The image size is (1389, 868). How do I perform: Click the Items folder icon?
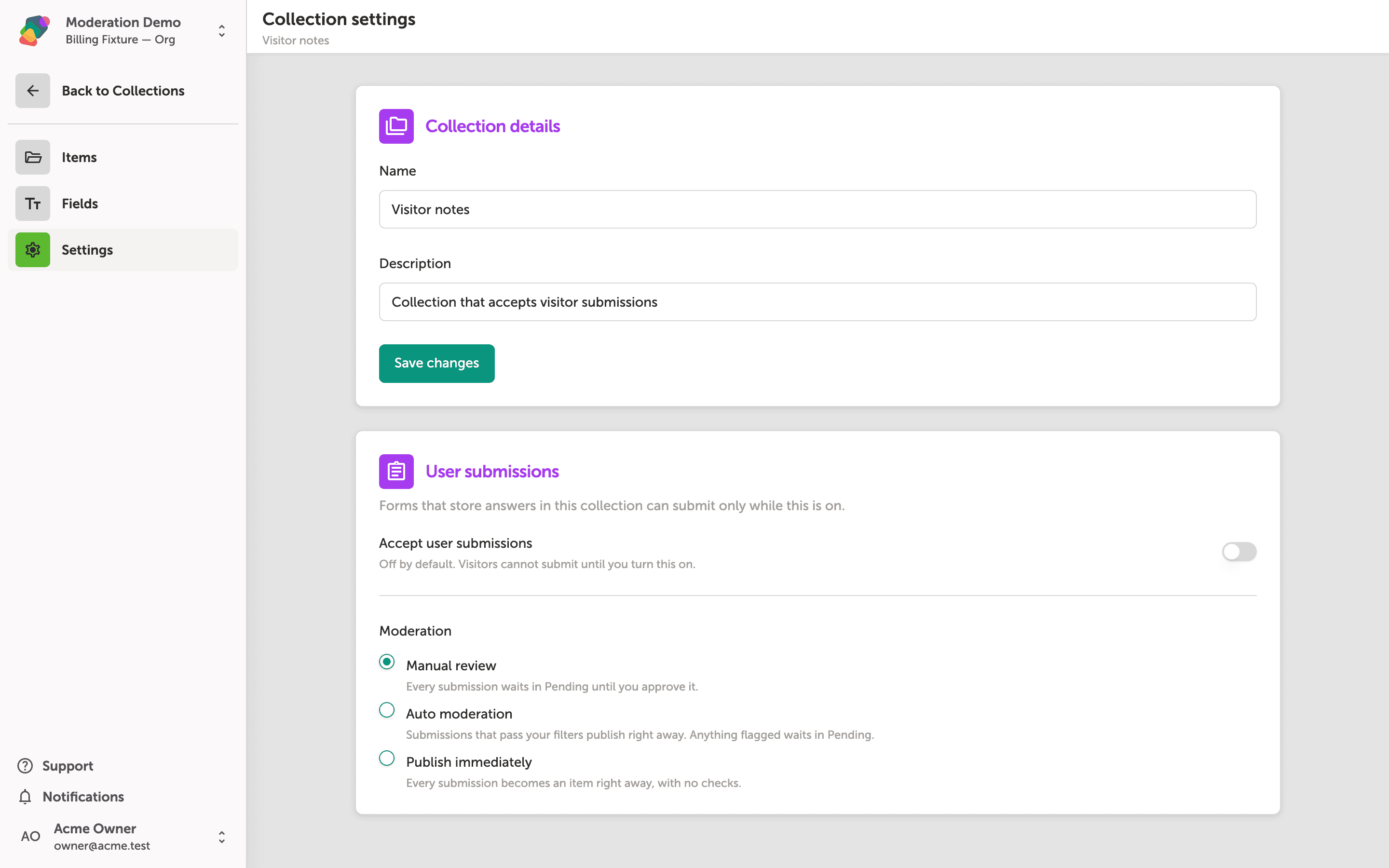point(33,157)
